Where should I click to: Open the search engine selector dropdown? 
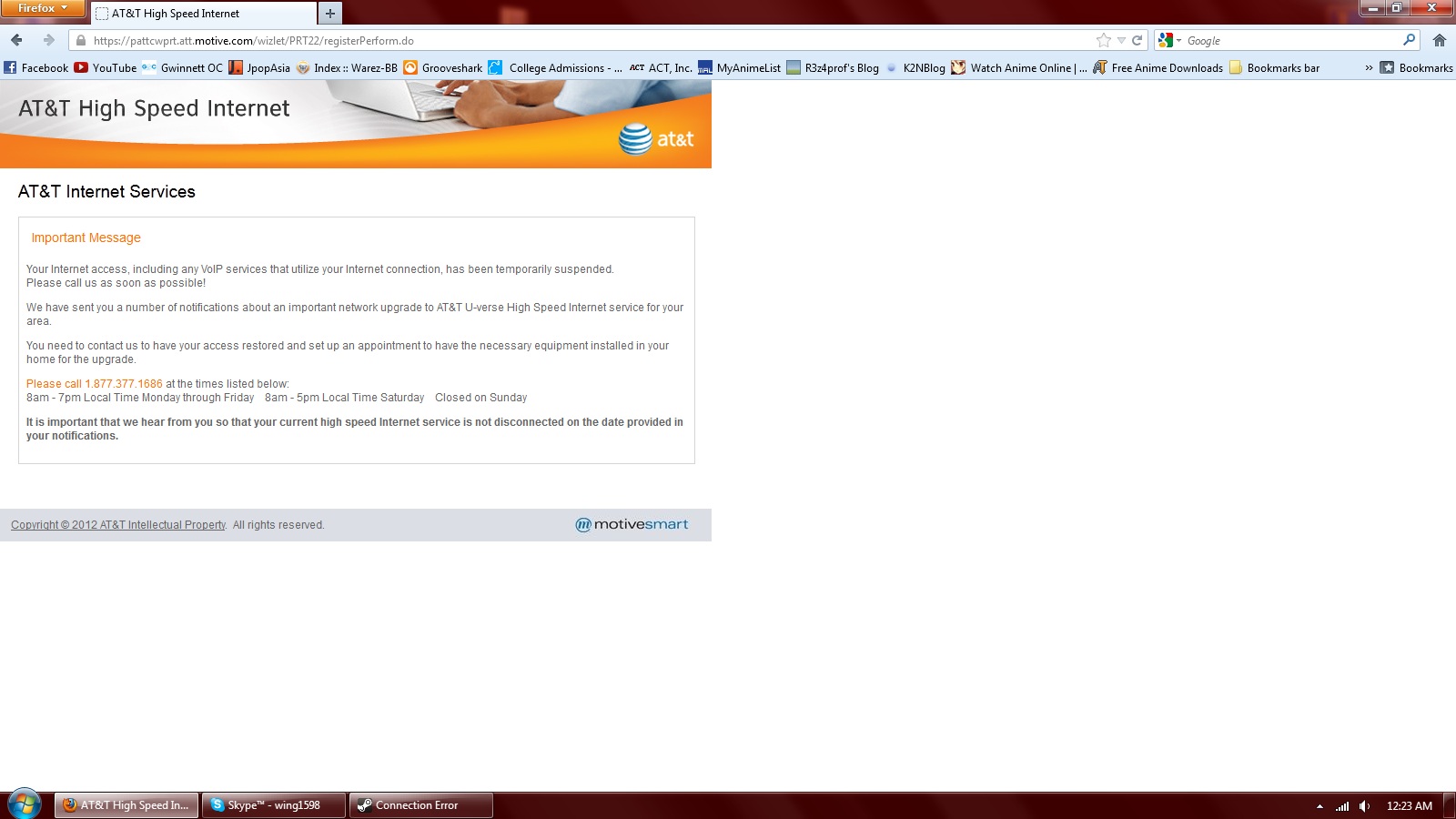coord(1169,40)
